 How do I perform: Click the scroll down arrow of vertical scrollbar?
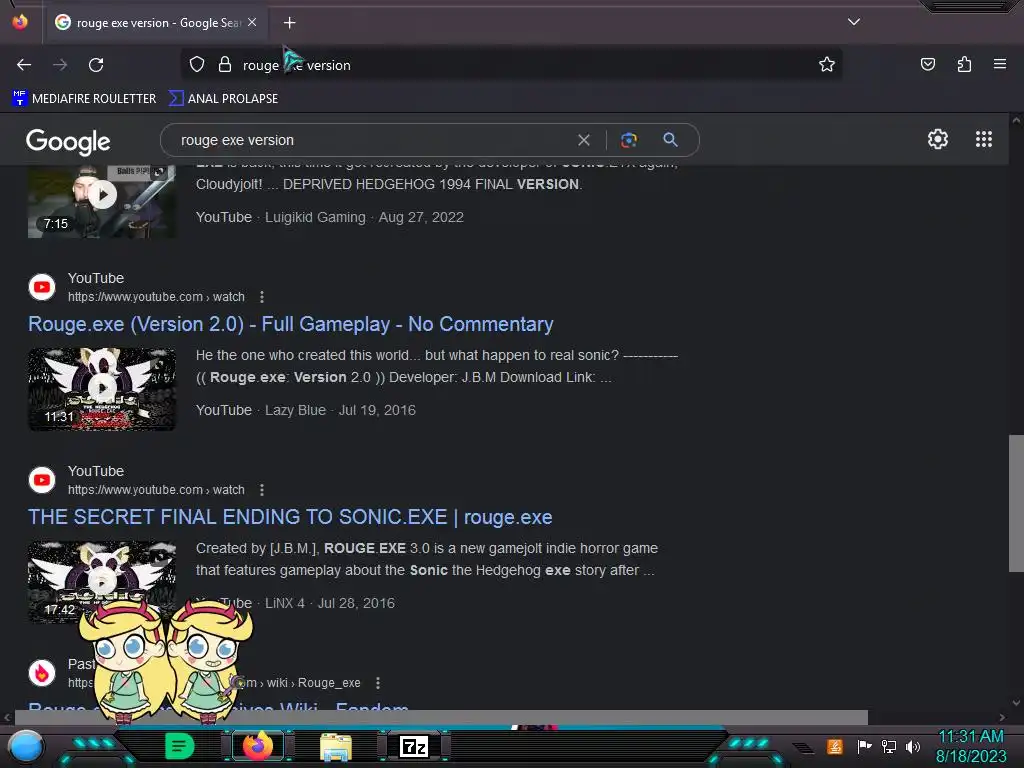pyautogui.click(x=1016, y=703)
